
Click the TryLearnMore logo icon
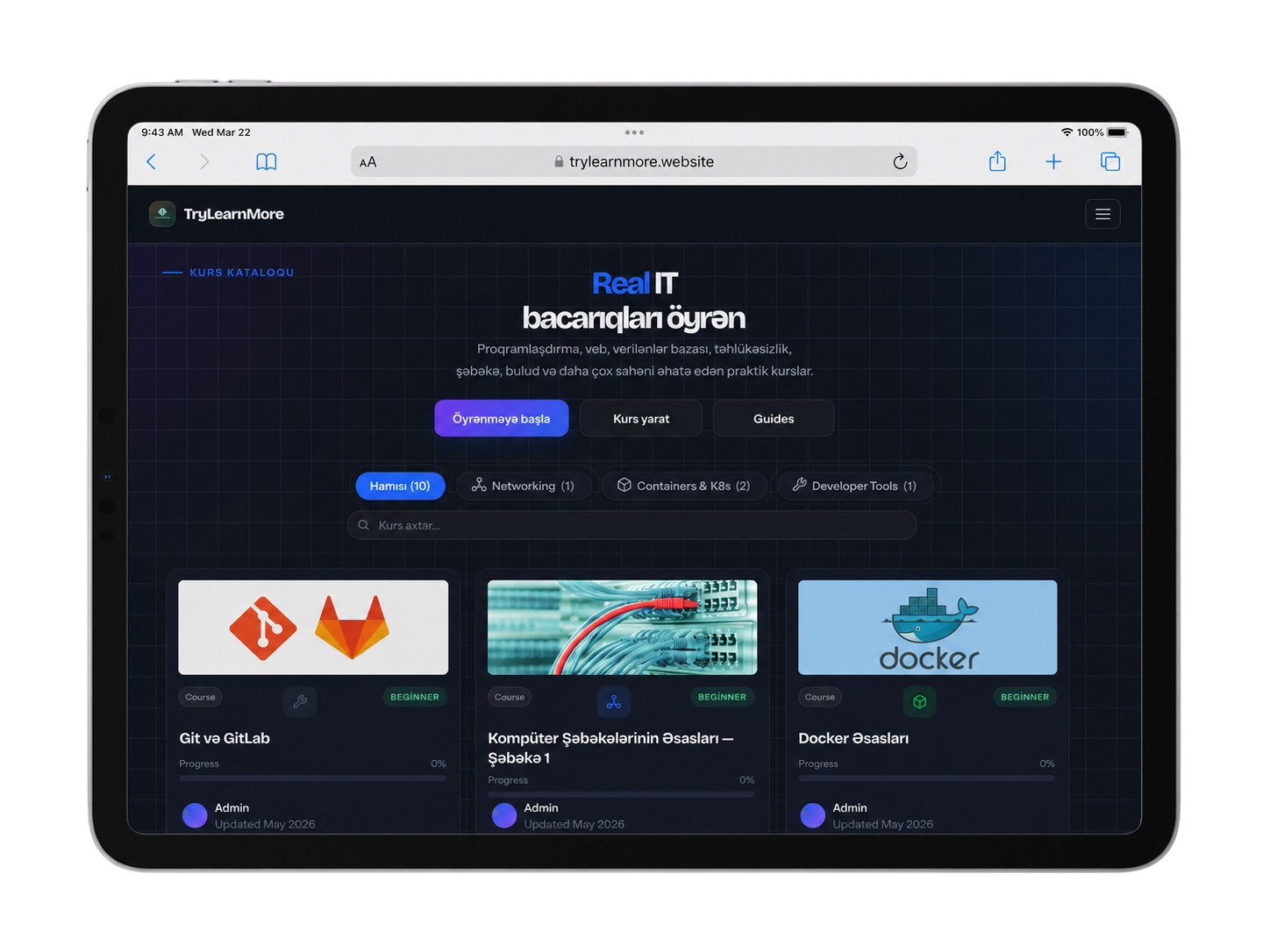coord(162,214)
